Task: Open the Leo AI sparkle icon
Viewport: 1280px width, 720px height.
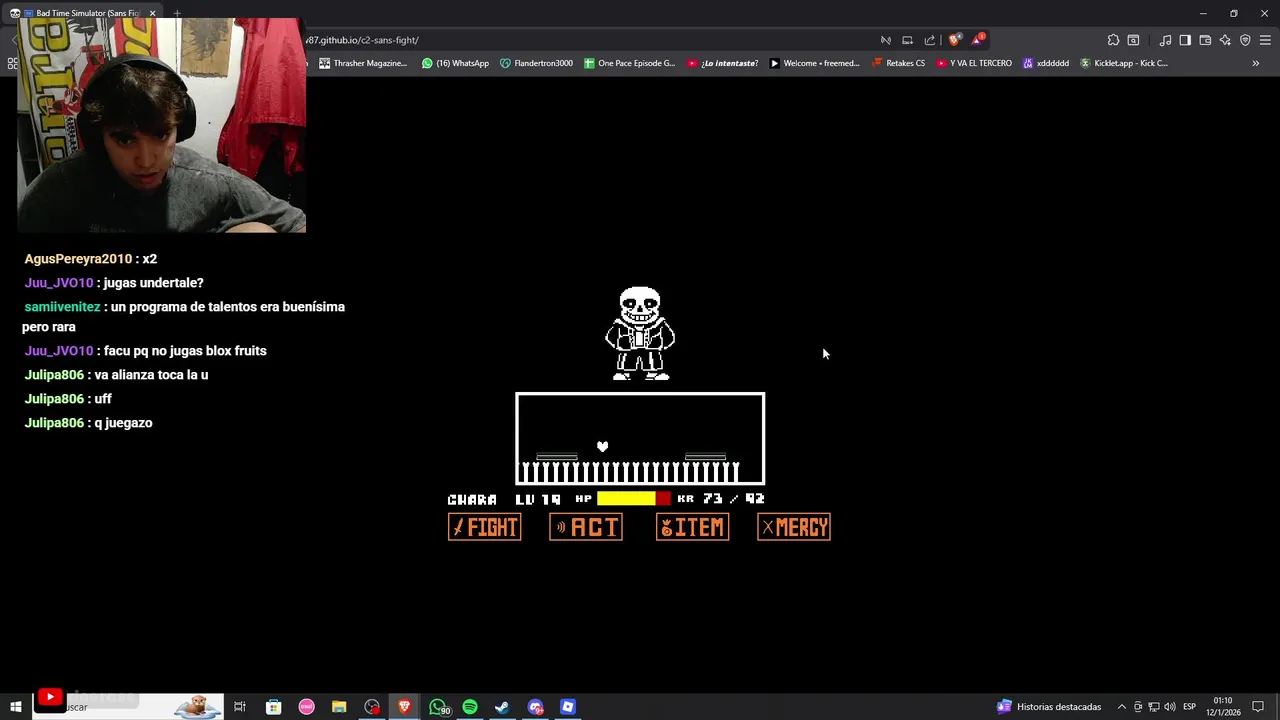Action: 1225,40
